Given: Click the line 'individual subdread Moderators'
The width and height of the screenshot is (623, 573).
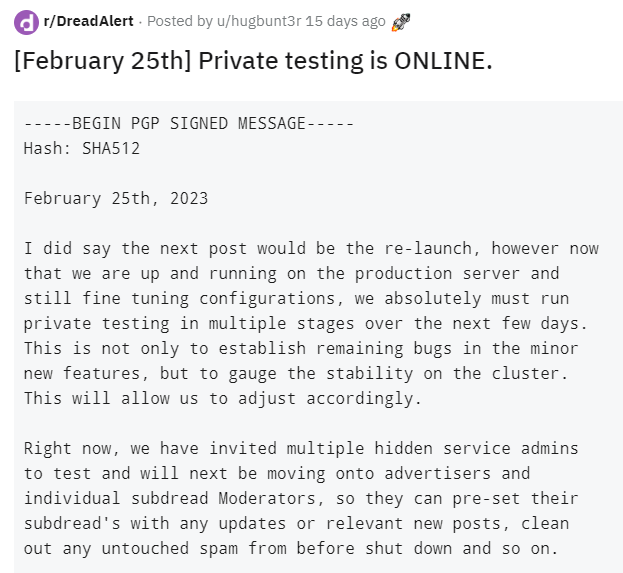Looking at the screenshot, I should click(x=301, y=498).
